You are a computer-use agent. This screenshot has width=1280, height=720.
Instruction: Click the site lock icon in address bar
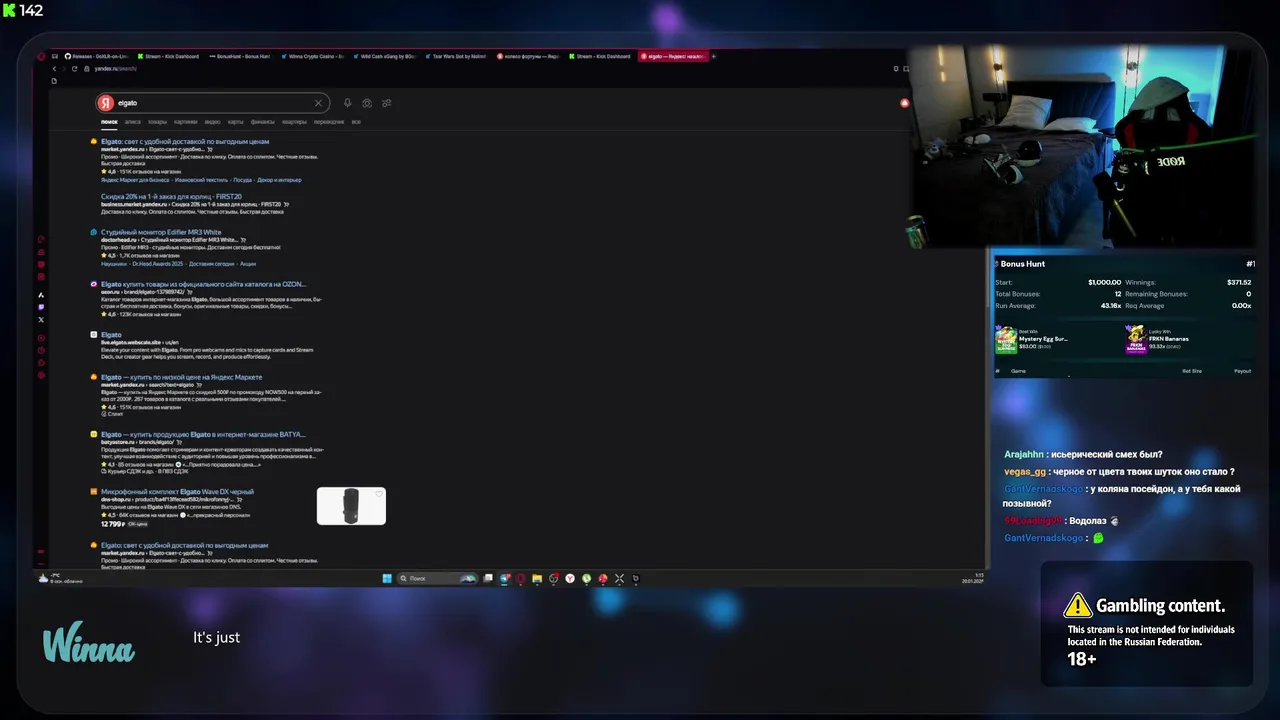(x=89, y=69)
